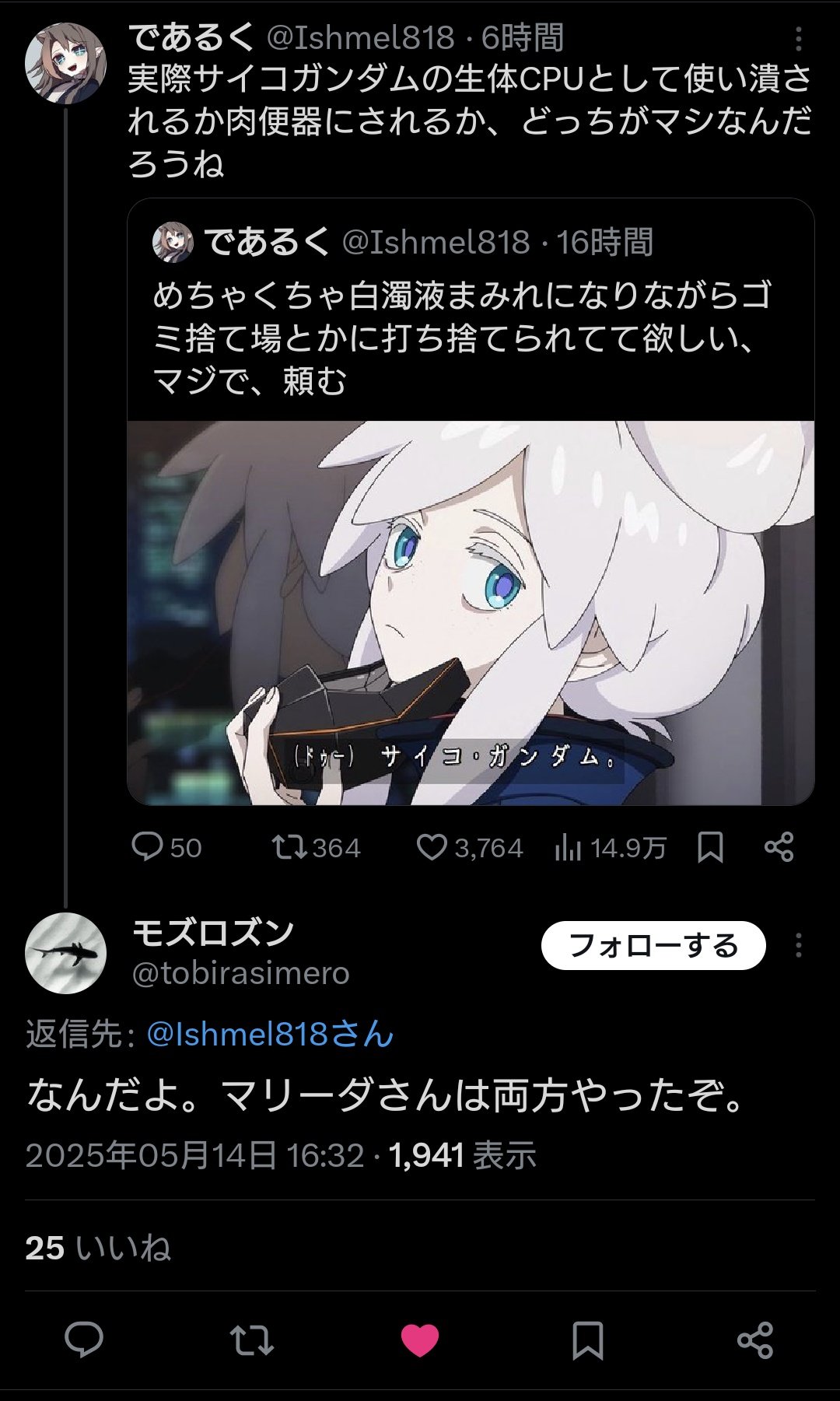Open であるく profile avatar at top
840x1401 pixels.
click(65, 63)
